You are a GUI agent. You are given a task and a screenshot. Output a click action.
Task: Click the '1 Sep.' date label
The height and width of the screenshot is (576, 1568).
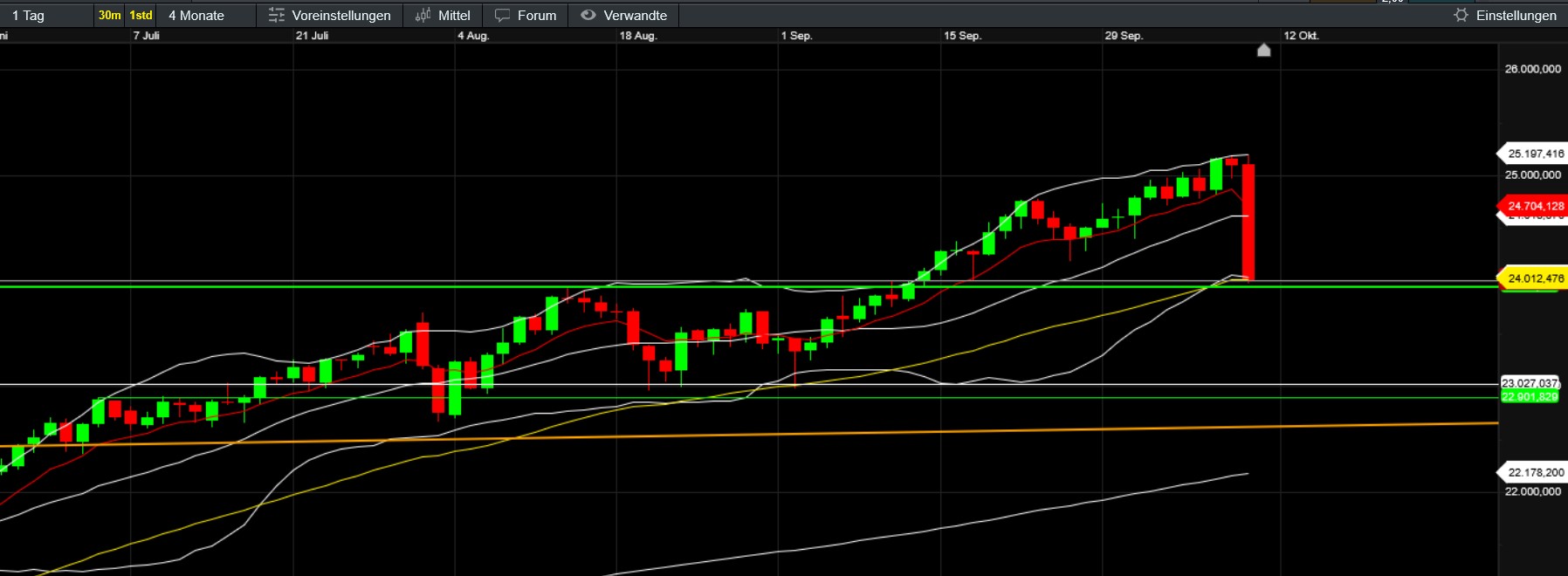tap(796, 36)
